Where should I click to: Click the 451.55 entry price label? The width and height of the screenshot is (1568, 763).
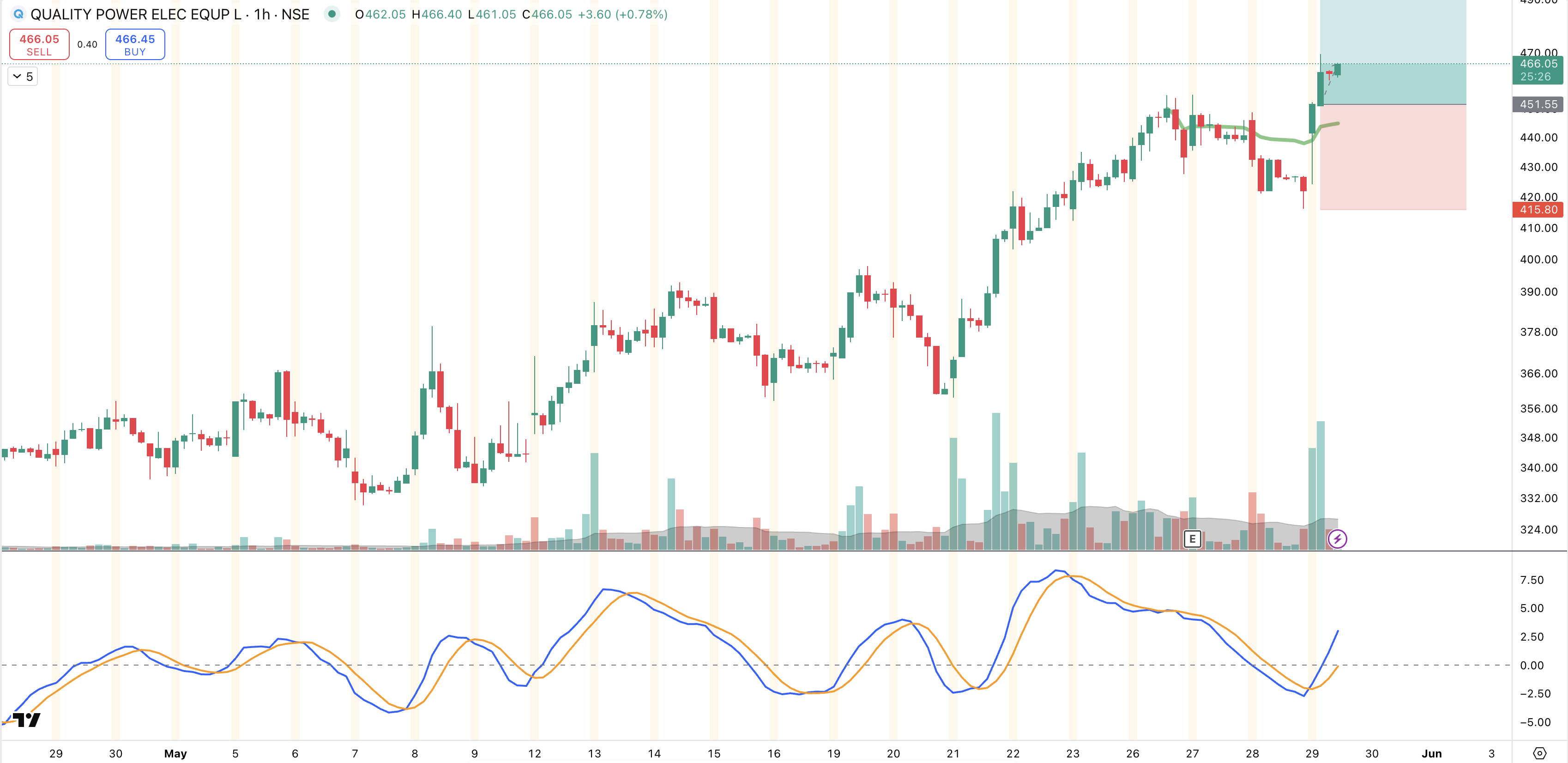tap(1538, 104)
